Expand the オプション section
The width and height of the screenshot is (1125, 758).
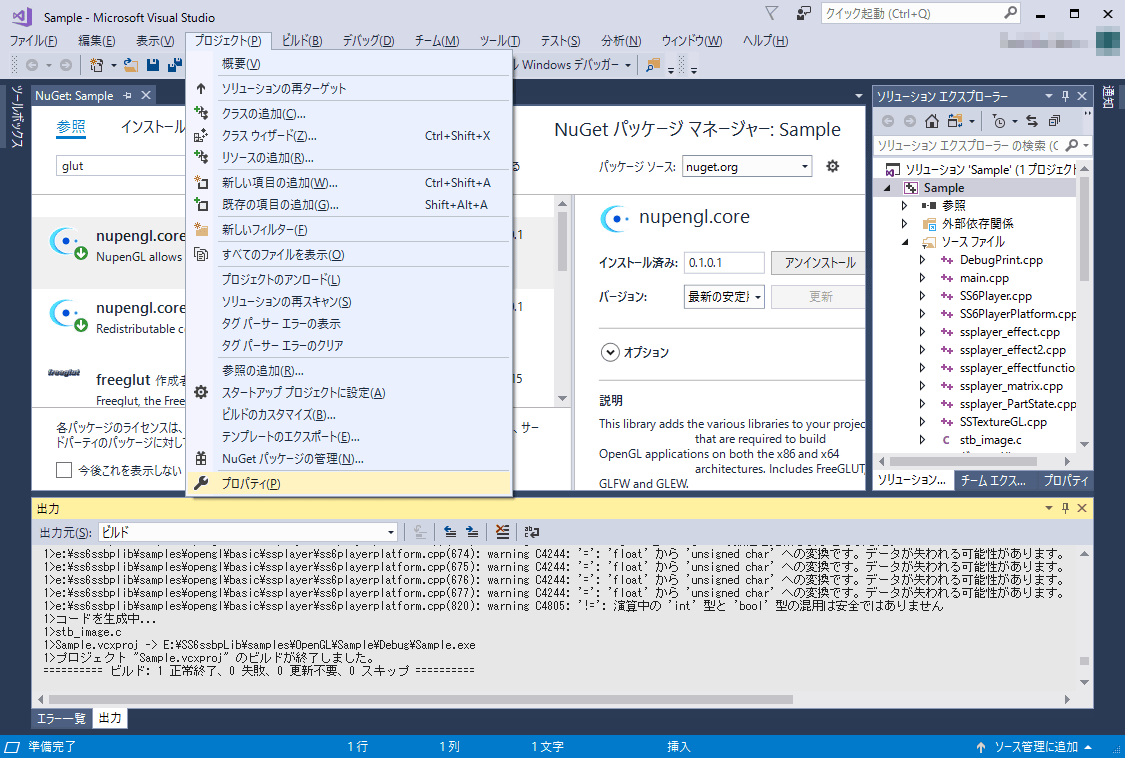[610, 352]
